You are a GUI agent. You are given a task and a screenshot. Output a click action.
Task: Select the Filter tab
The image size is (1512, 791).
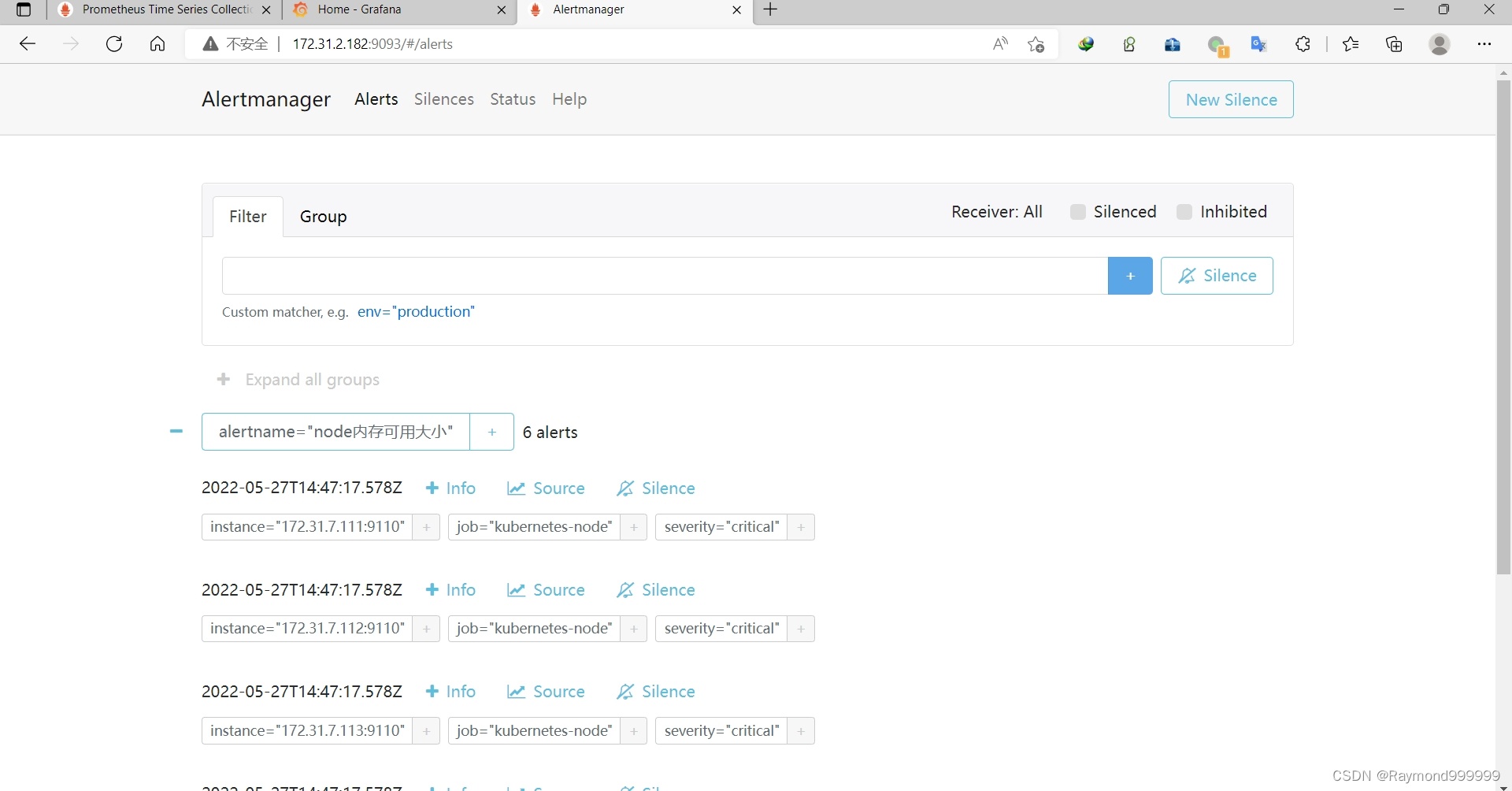(248, 217)
